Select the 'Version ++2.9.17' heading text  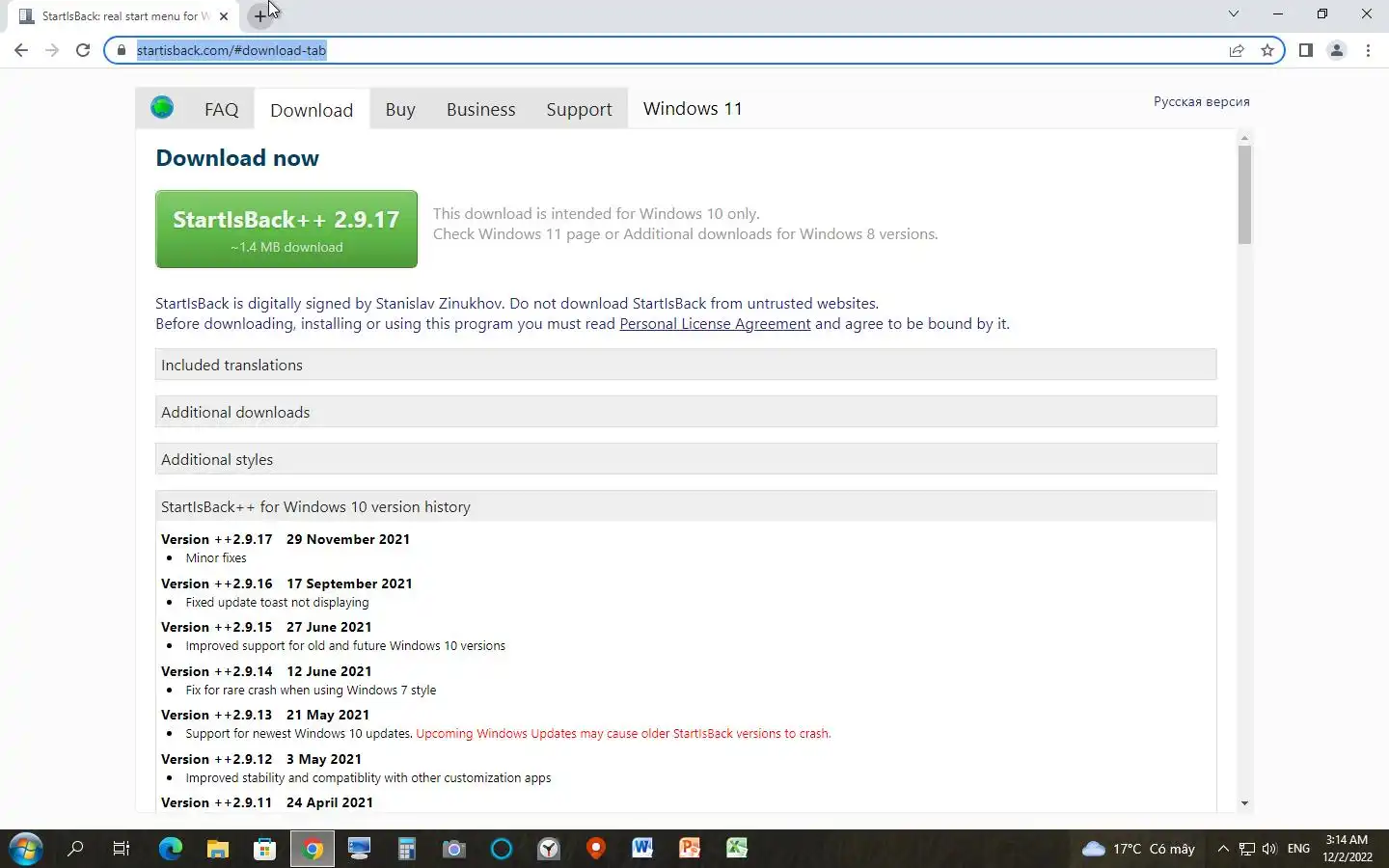pos(217,539)
